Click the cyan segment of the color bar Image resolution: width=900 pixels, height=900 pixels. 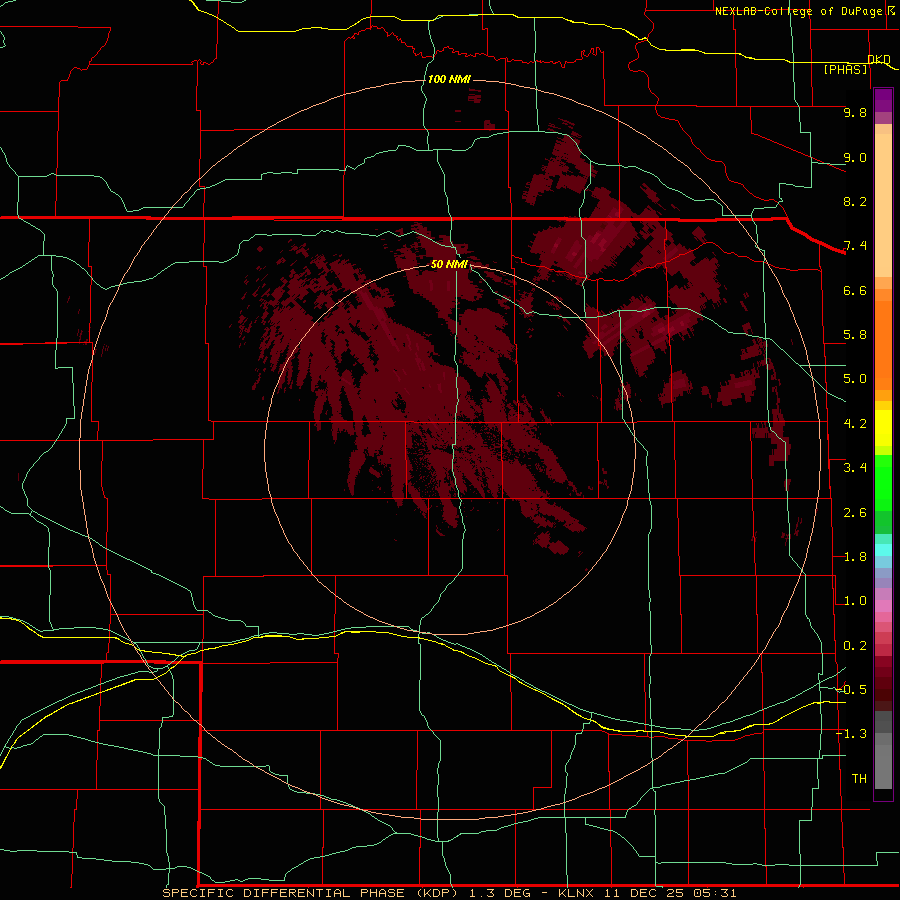click(883, 550)
